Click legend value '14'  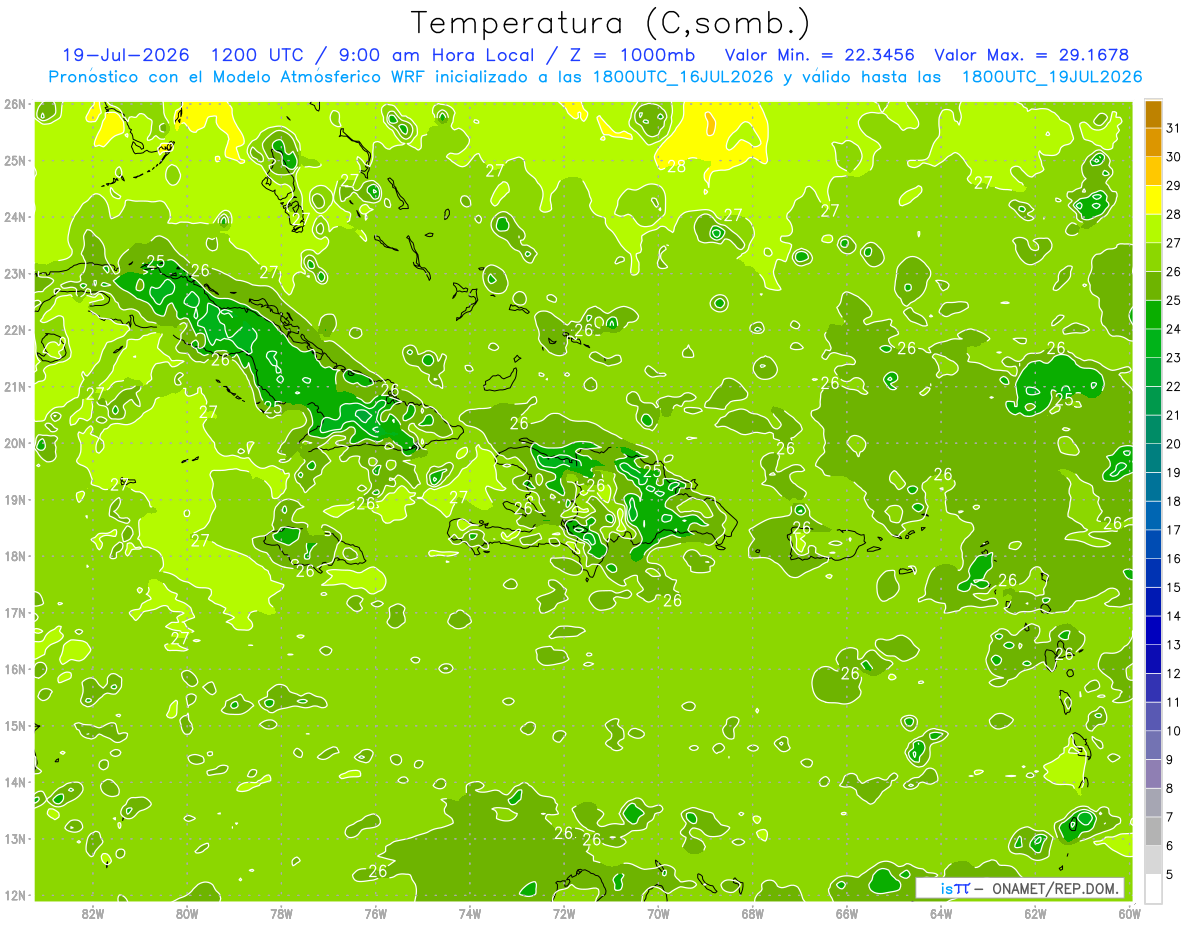(x=1173, y=616)
